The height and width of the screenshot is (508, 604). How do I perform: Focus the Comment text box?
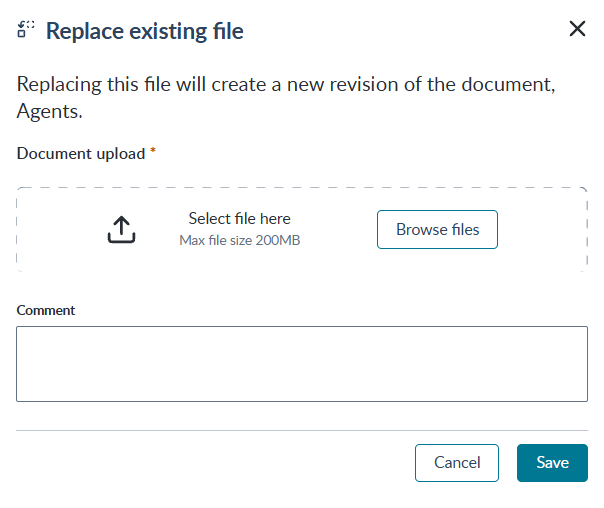pyautogui.click(x=302, y=364)
